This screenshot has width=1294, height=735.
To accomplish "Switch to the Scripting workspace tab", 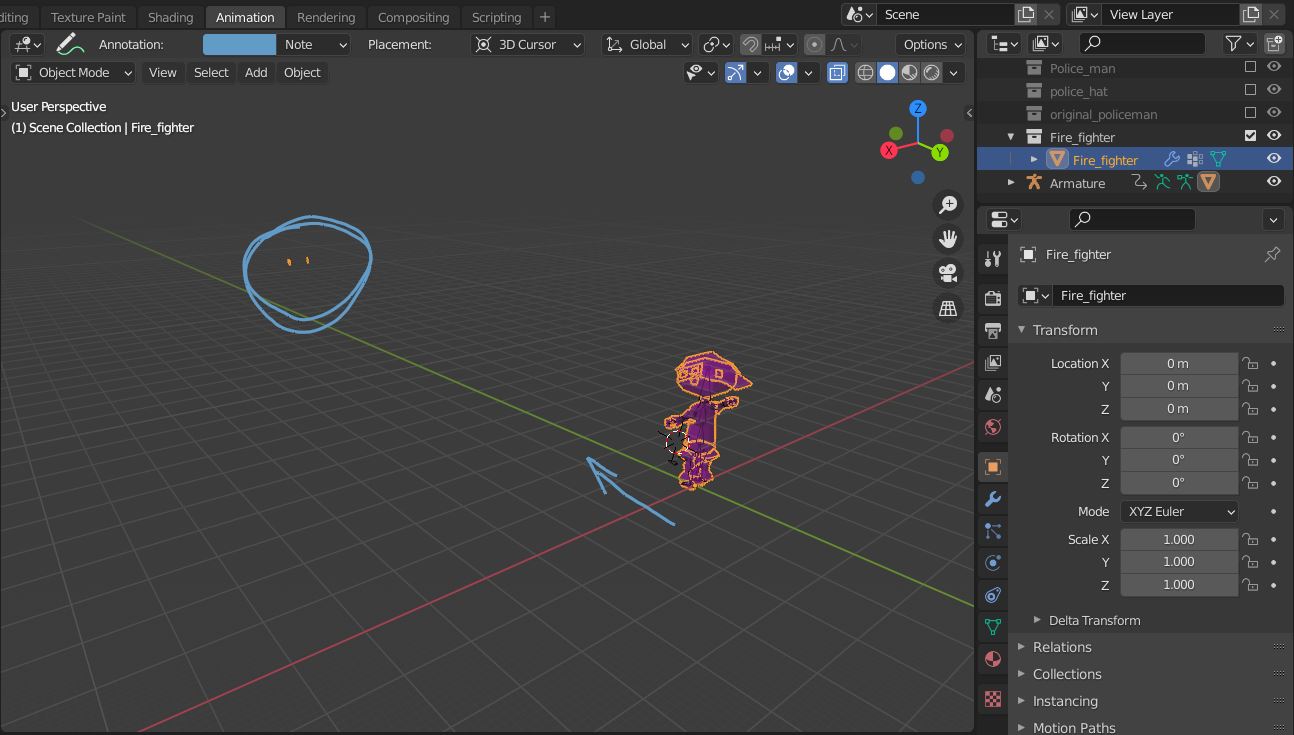I will (496, 17).
